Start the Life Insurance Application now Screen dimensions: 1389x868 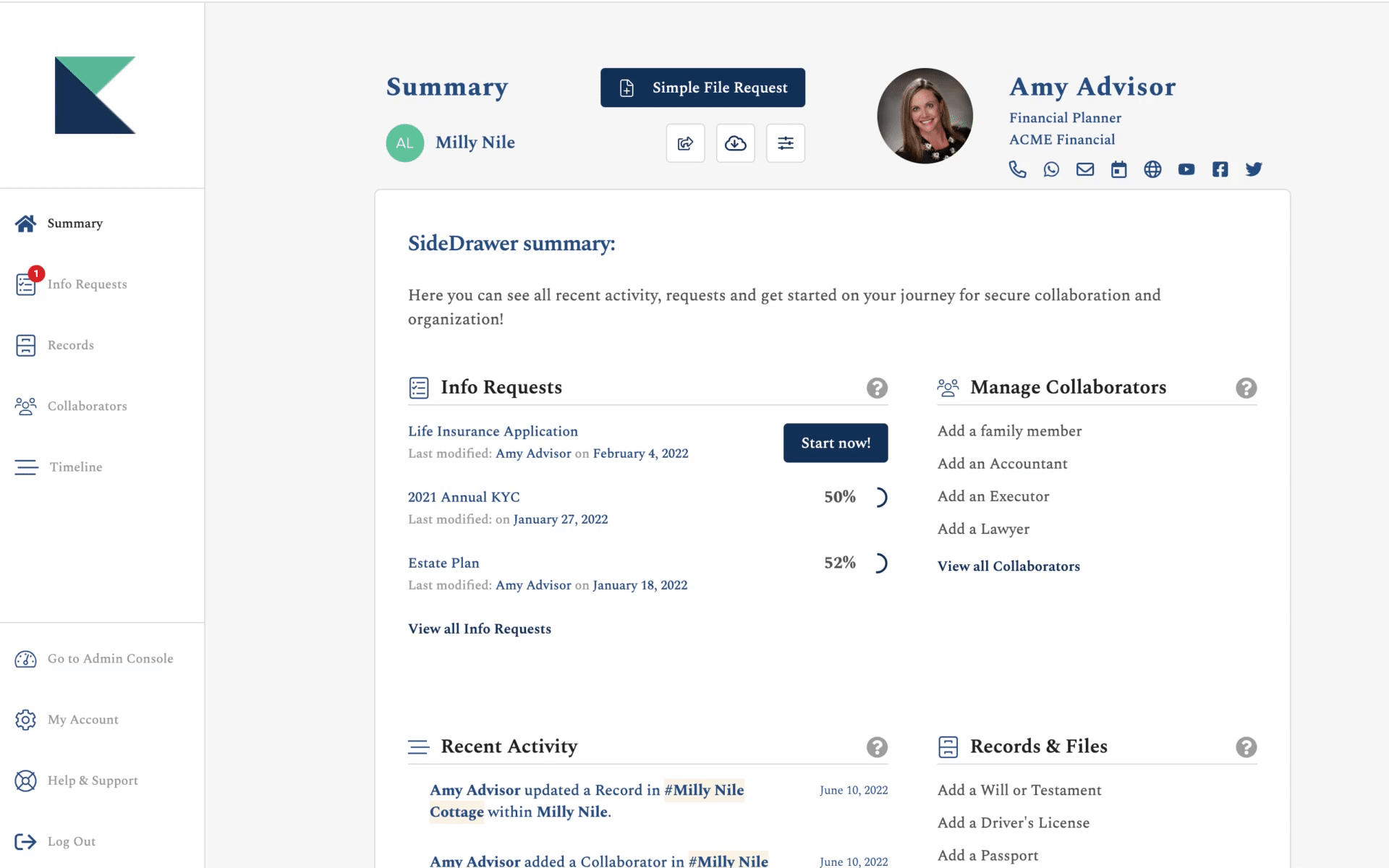point(835,443)
